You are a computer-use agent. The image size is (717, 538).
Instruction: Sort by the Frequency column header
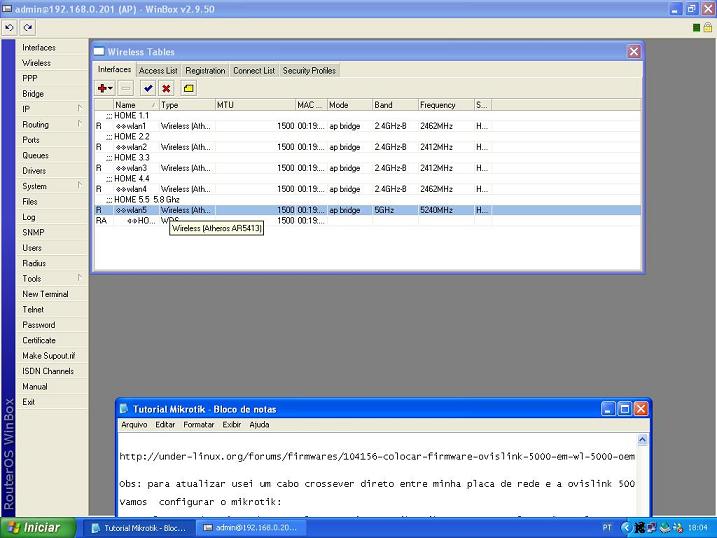(445, 105)
